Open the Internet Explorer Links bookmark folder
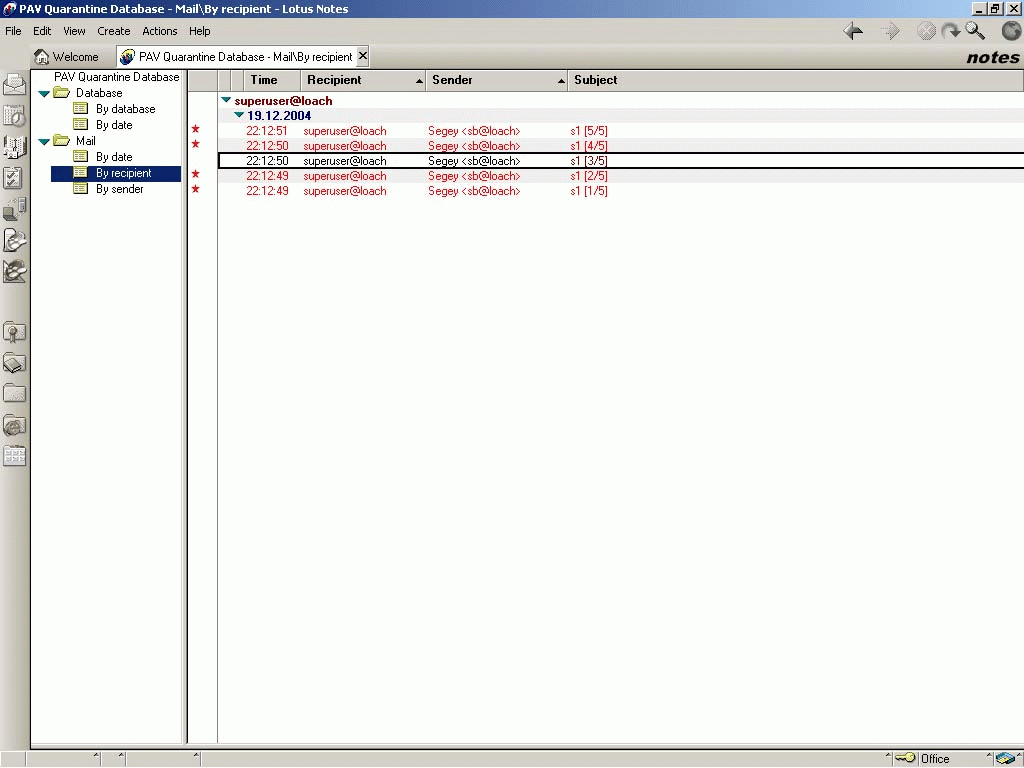 point(14,425)
